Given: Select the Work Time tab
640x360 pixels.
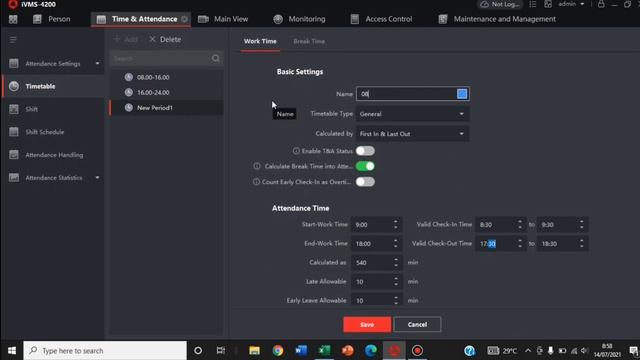Looking at the screenshot, I should [260, 41].
